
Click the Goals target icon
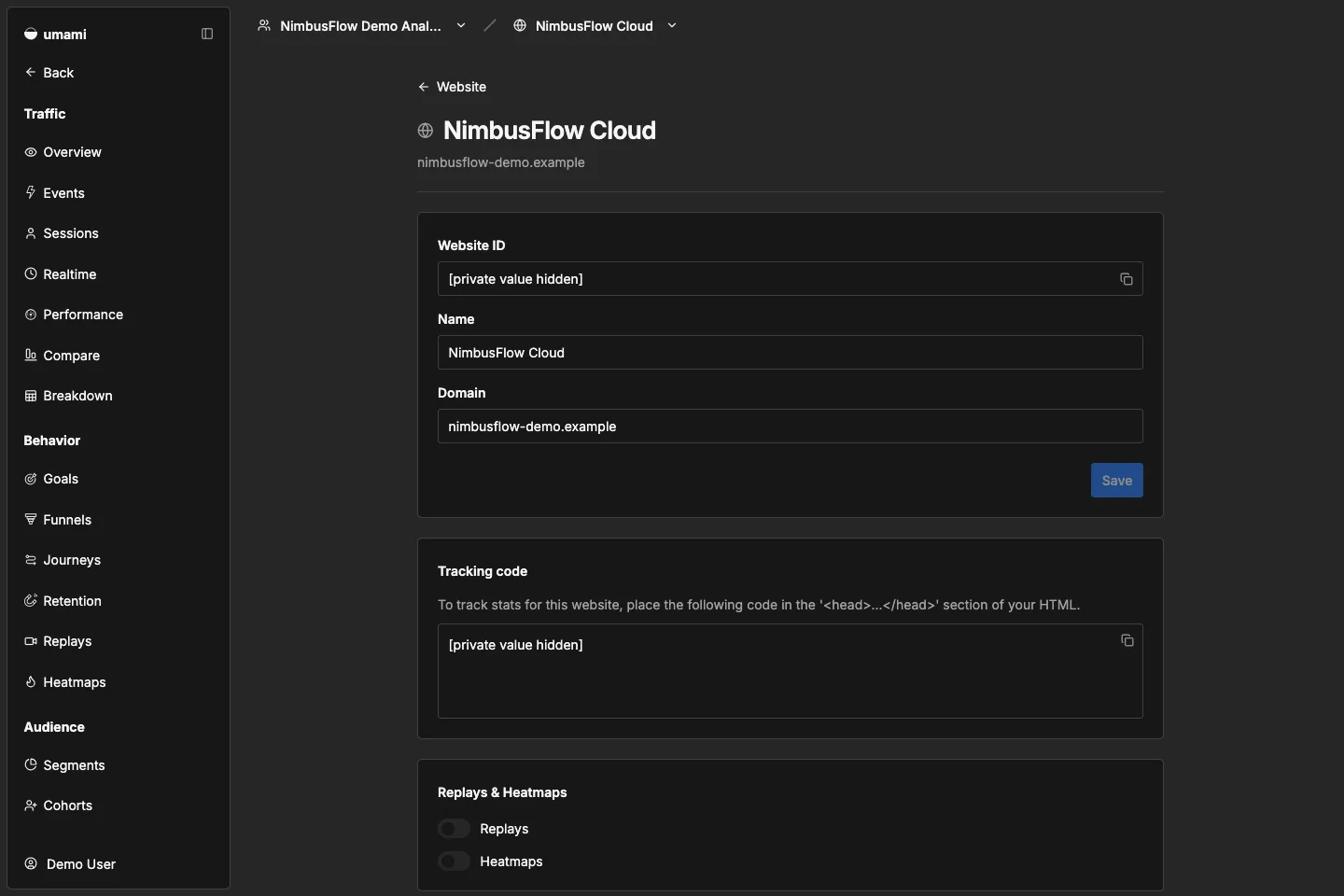[31, 479]
